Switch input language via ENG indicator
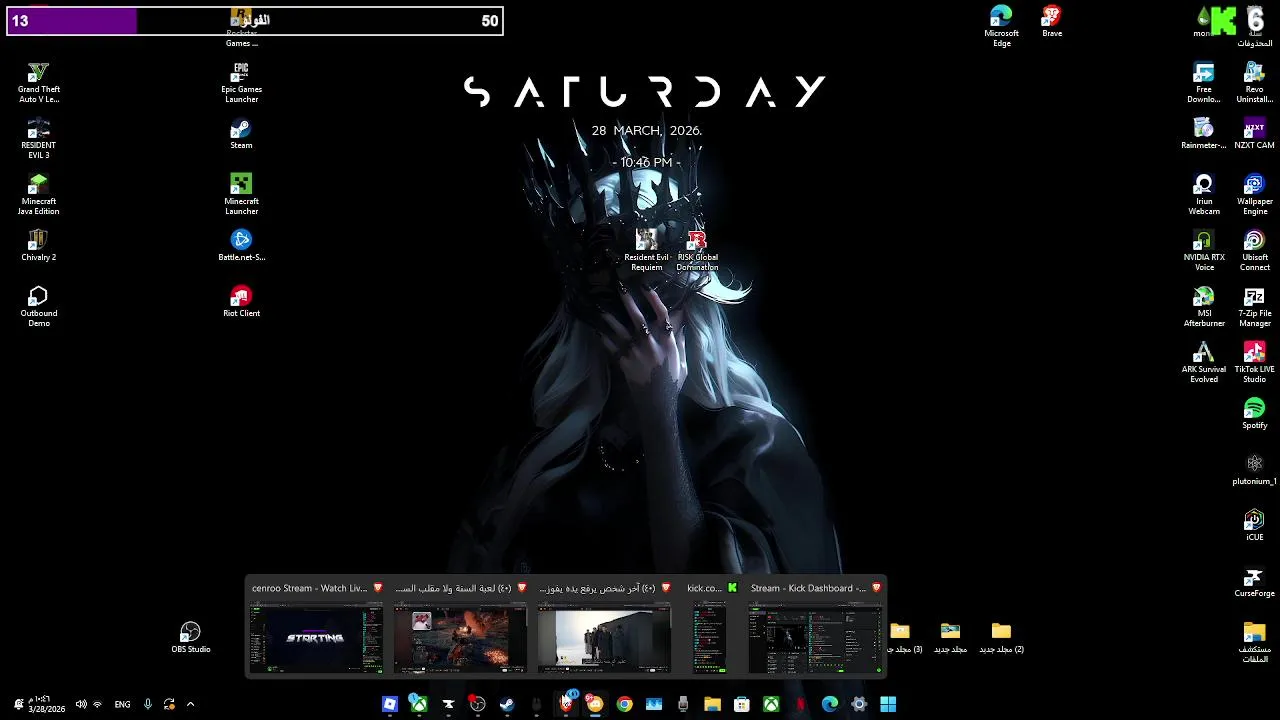Image resolution: width=1280 pixels, height=720 pixels. [122, 704]
